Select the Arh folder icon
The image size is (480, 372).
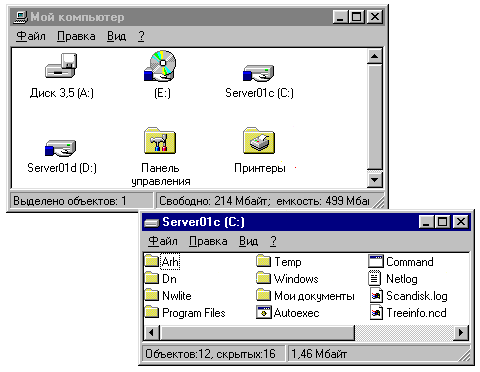pos(152,261)
